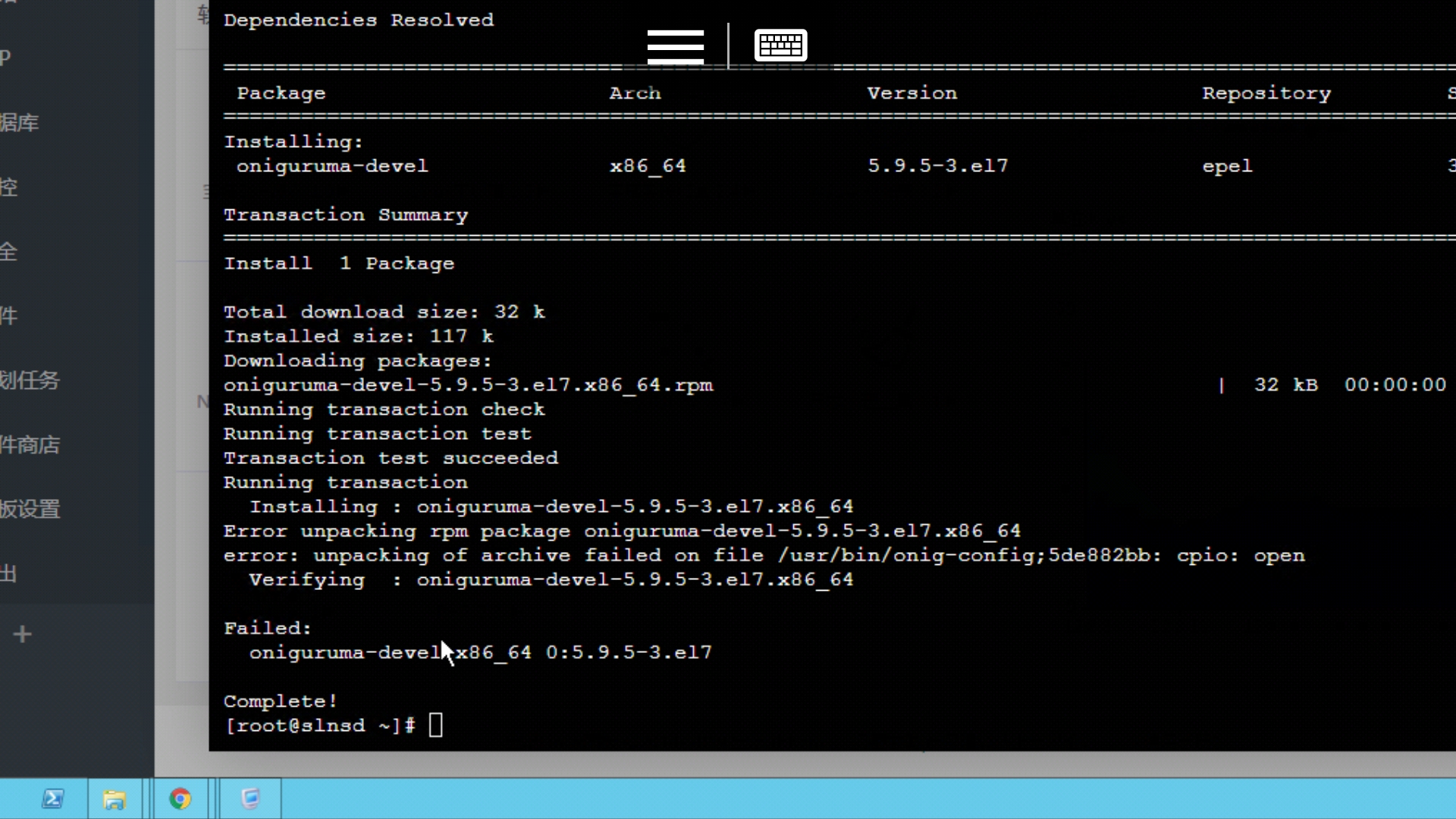This screenshot has width=1456, height=819.
Task: Click the 'Transaction test succeeded' line
Action: tap(391, 458)
